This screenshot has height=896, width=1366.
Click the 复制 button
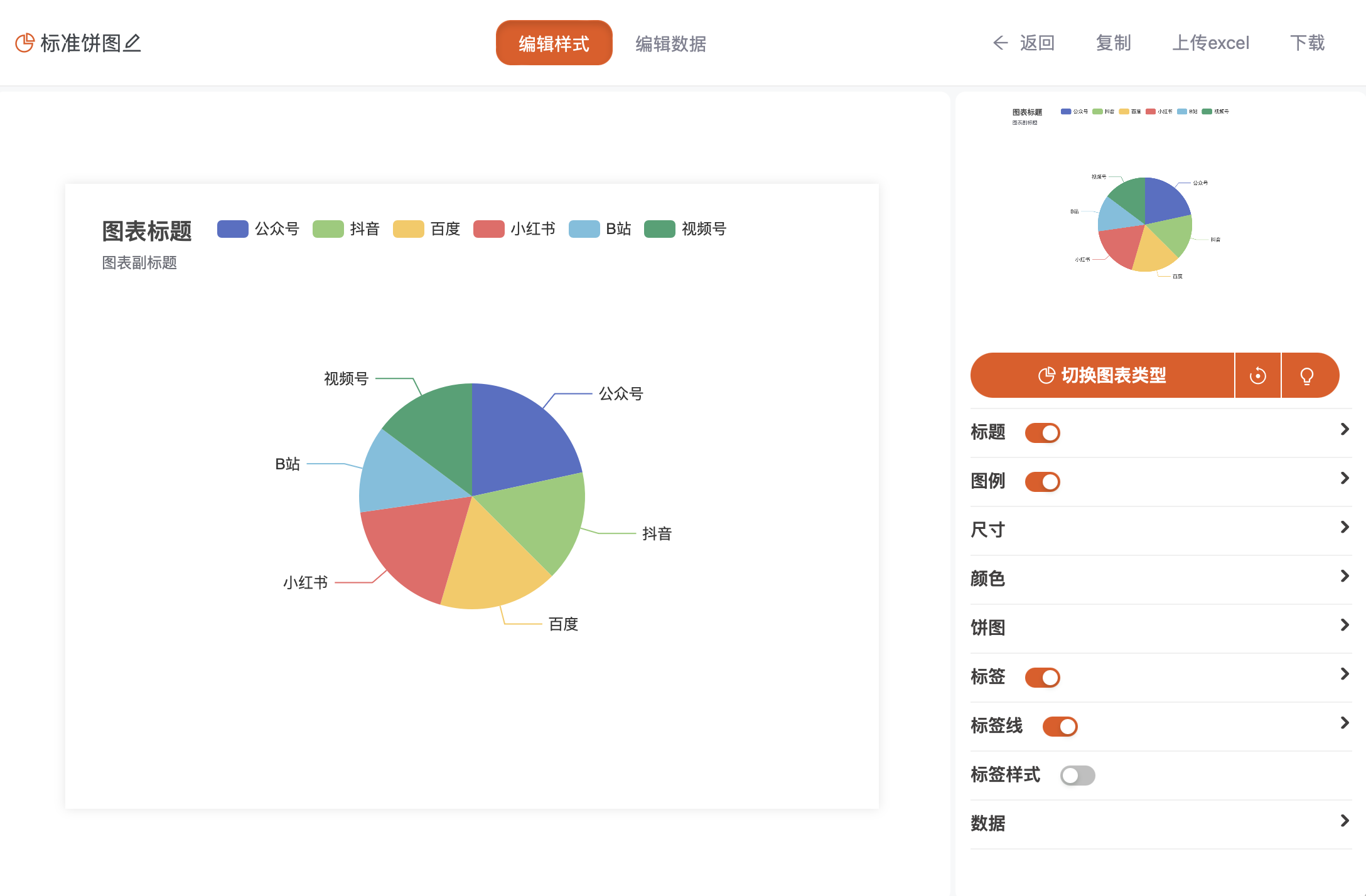(x=1114, y=43)
